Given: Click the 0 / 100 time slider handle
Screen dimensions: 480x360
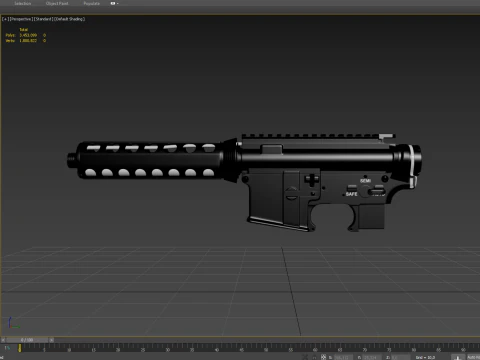Looking at the screenshot, I should 27,340.
